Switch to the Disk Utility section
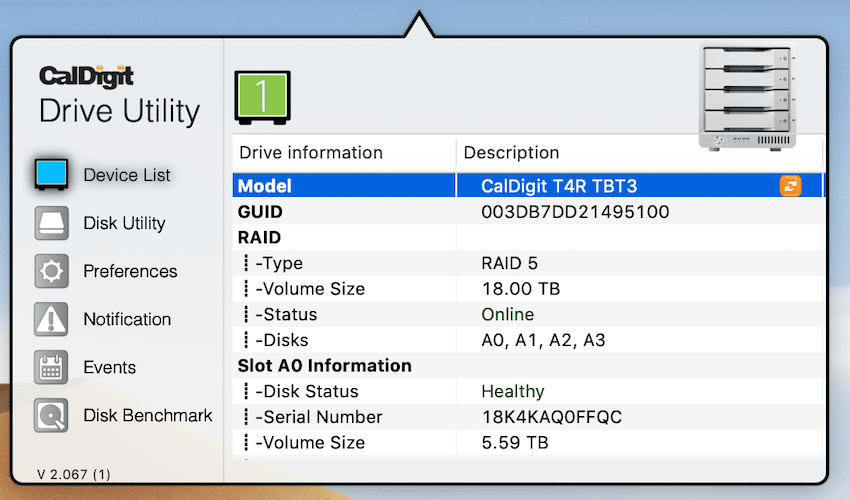 click(124, 223)
